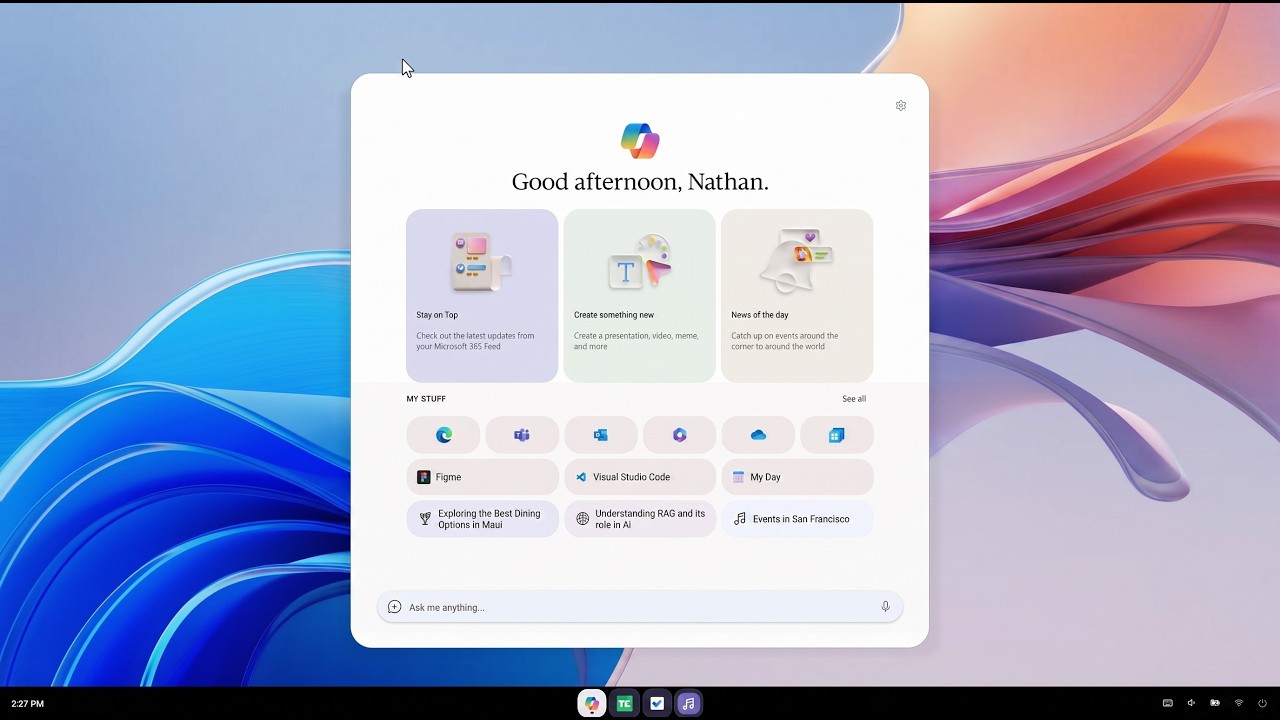Image resolution: width=1280 pixels, height=720 pixels.
Task: Click the plus icon in the prompt box
Action: pyautogui.click(x=394, y=607)
